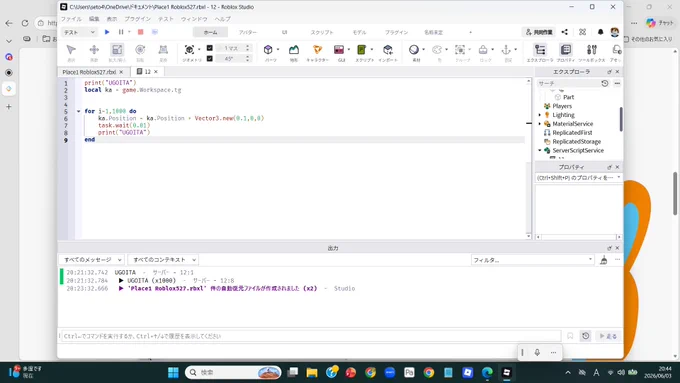The width and height of the screenshot is (680, 383).
Task: Open the All Contexts filter dropdown
Action: [x=164, y=260]
